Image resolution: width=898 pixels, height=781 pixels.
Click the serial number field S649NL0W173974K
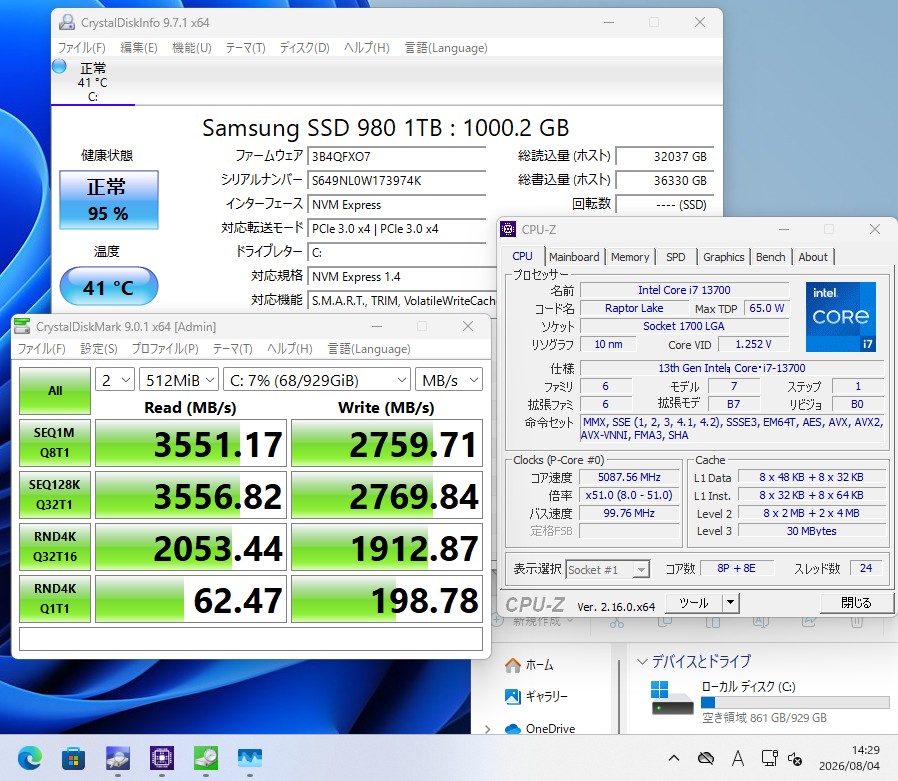click(x=396, y=180)
